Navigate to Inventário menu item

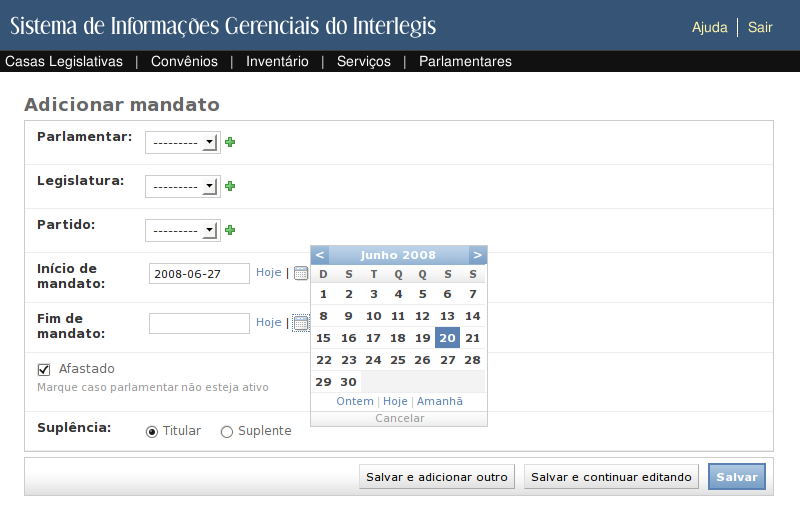277,61
